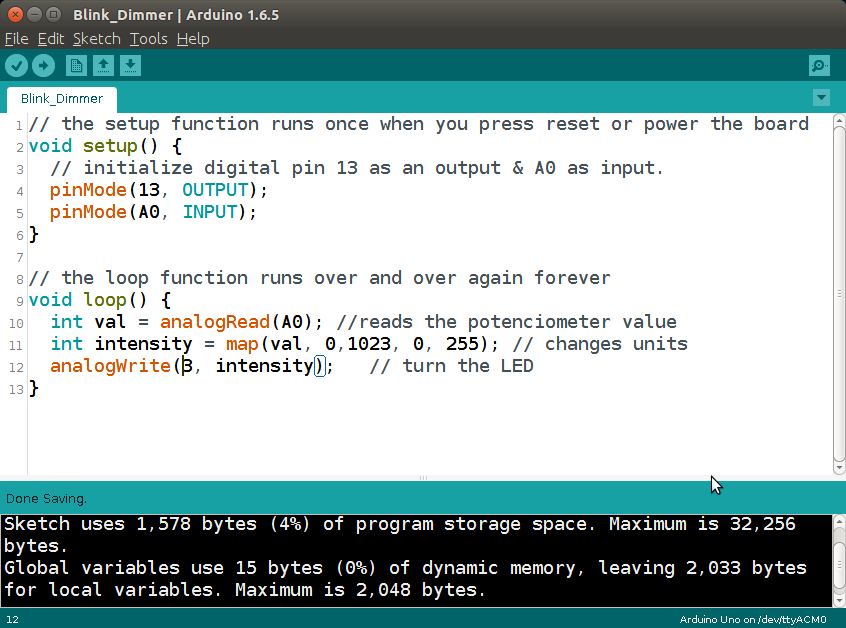
Task: Click 'int intensity' declaration on line 11
Action: tap(121, 344)
